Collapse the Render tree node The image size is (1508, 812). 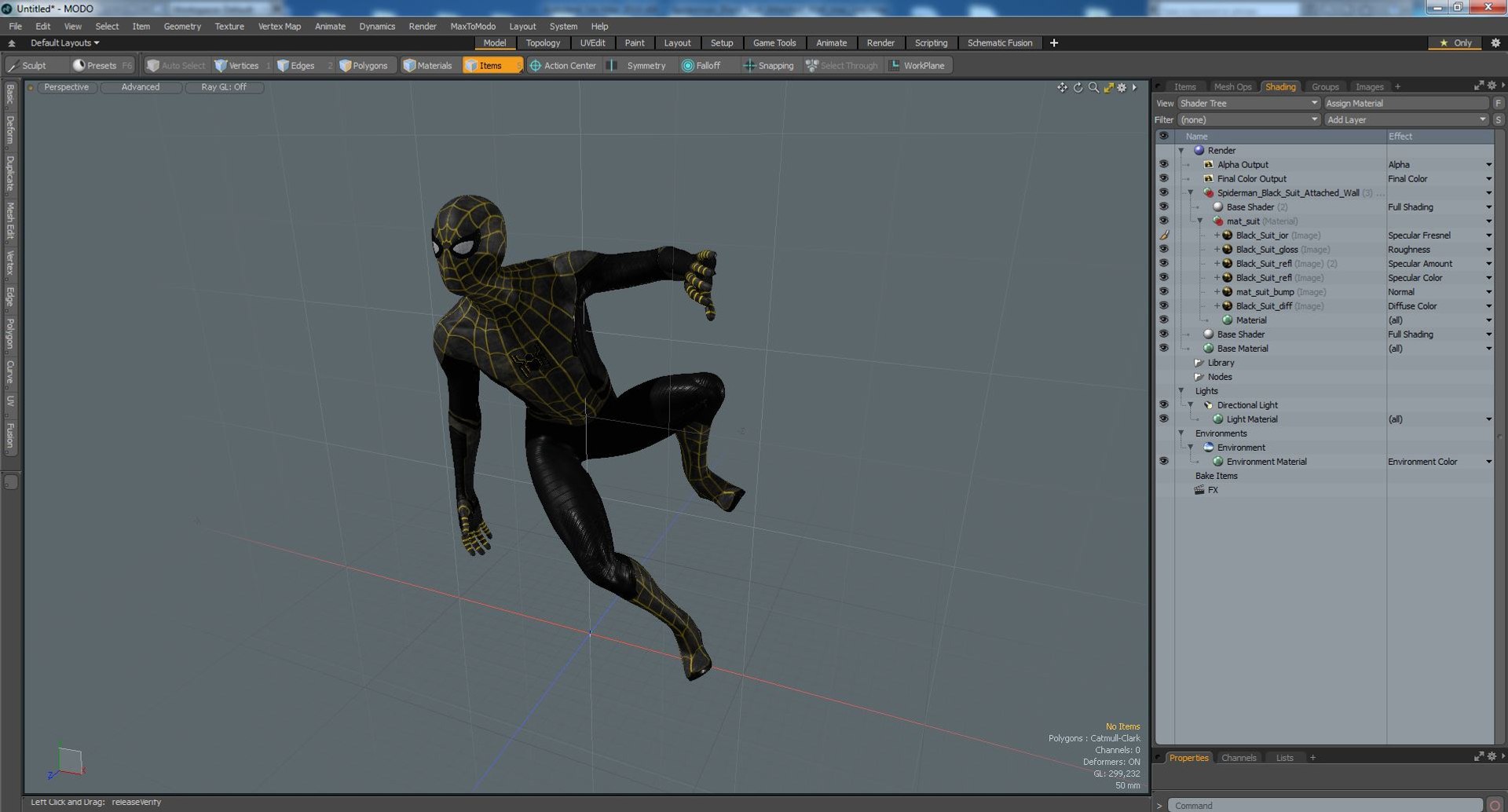pos(1180,150)
